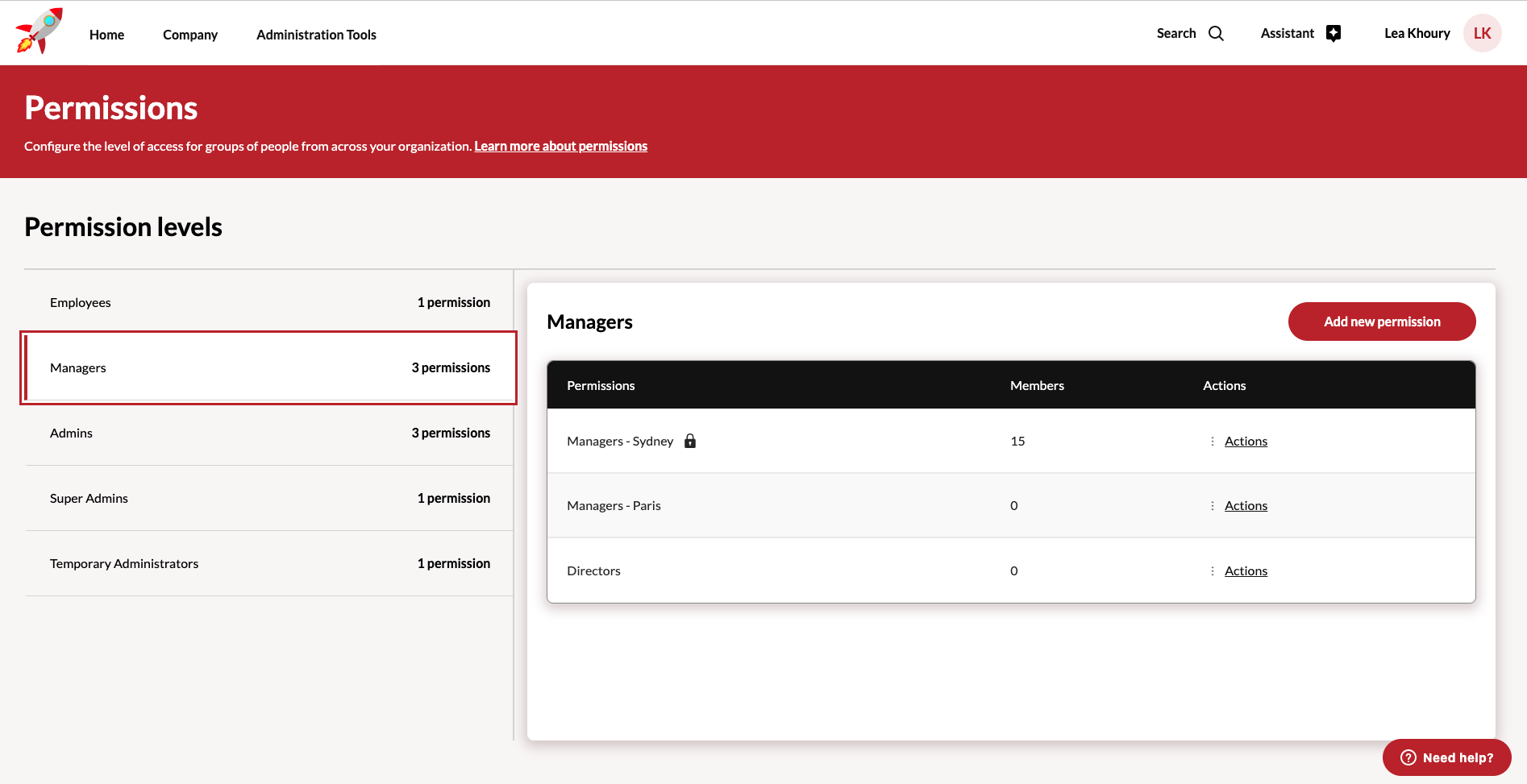Open the Company menu

click(190, 35)
